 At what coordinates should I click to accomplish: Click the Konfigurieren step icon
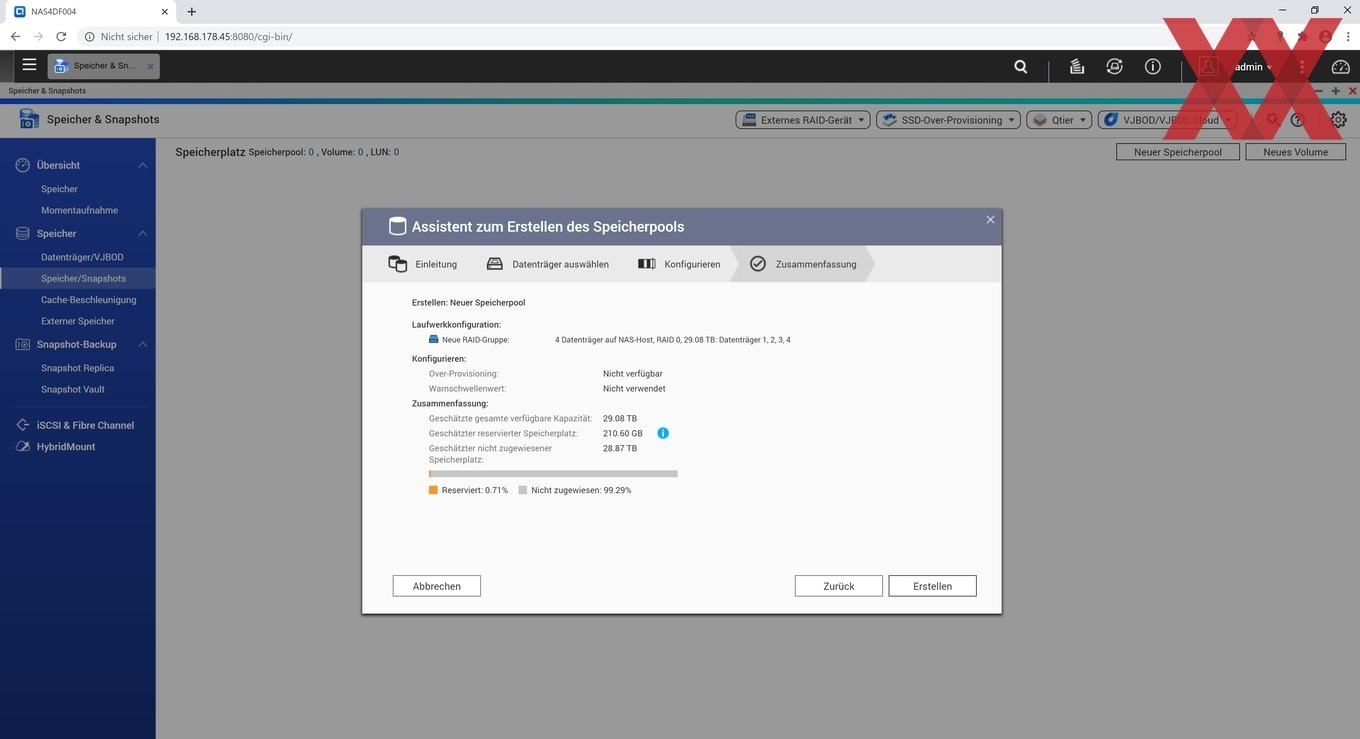point(646,264)
